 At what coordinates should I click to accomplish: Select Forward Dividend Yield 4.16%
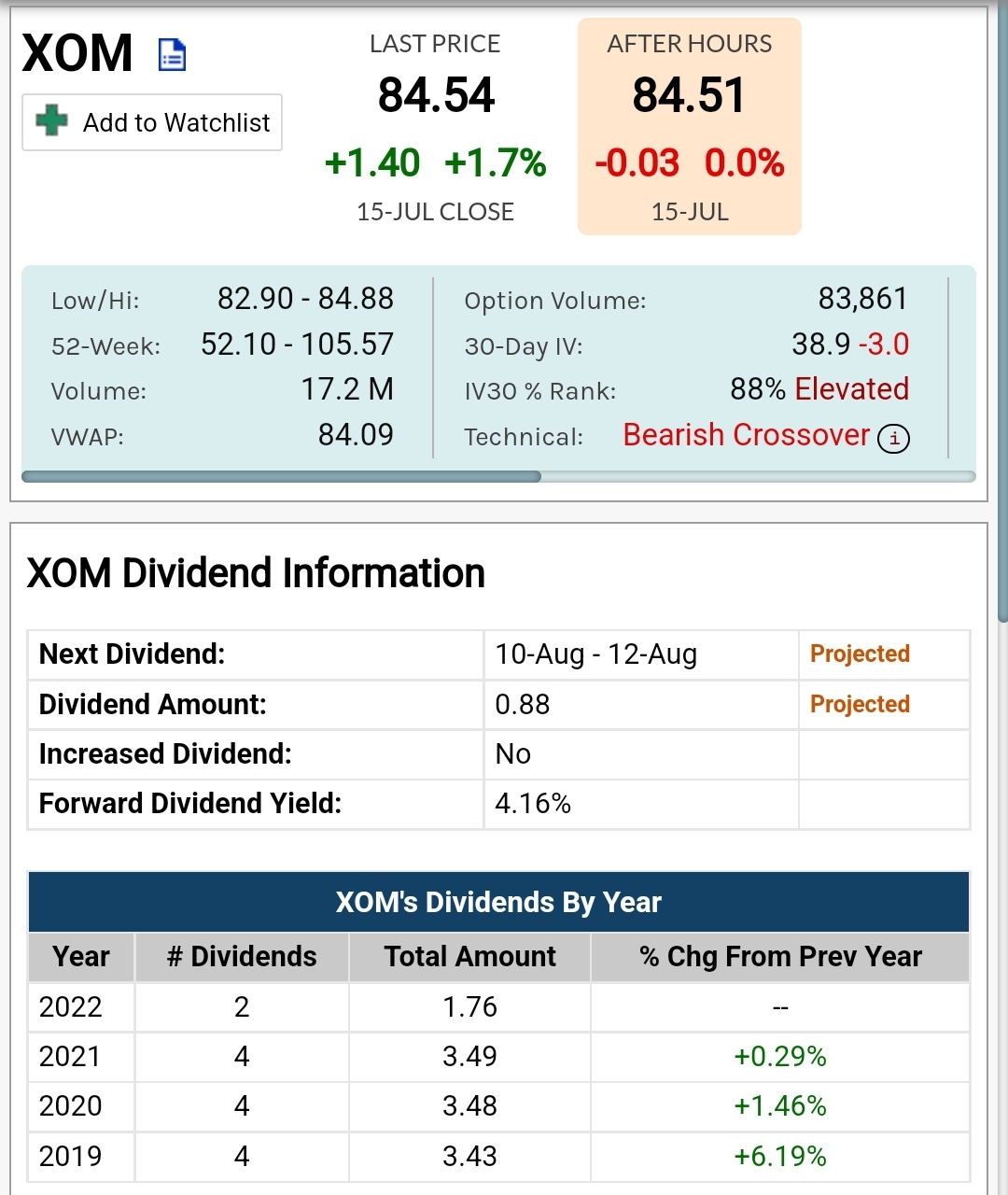533,804
